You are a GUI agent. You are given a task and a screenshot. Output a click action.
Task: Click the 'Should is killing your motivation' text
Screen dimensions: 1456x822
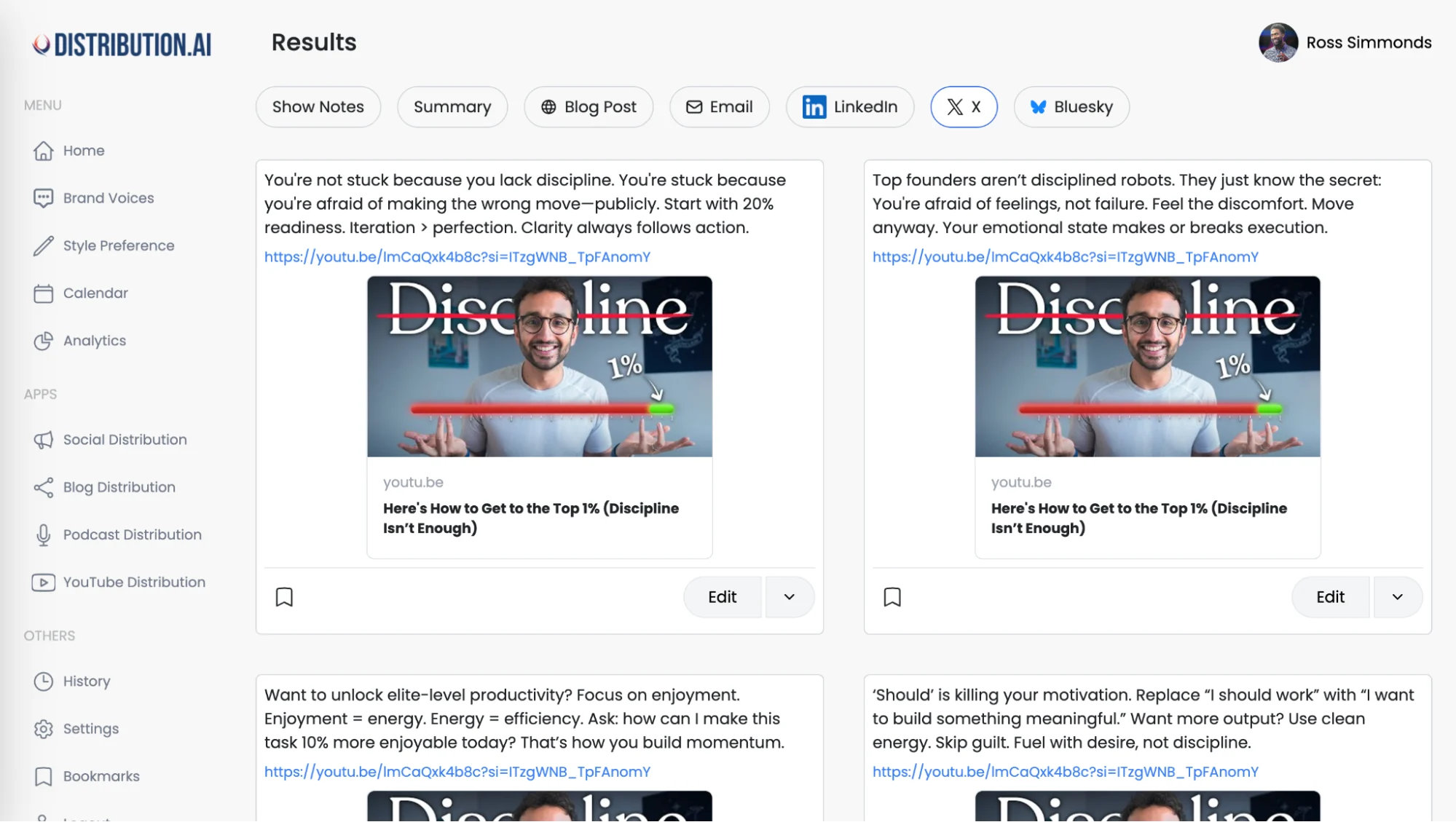[1143, 719]
